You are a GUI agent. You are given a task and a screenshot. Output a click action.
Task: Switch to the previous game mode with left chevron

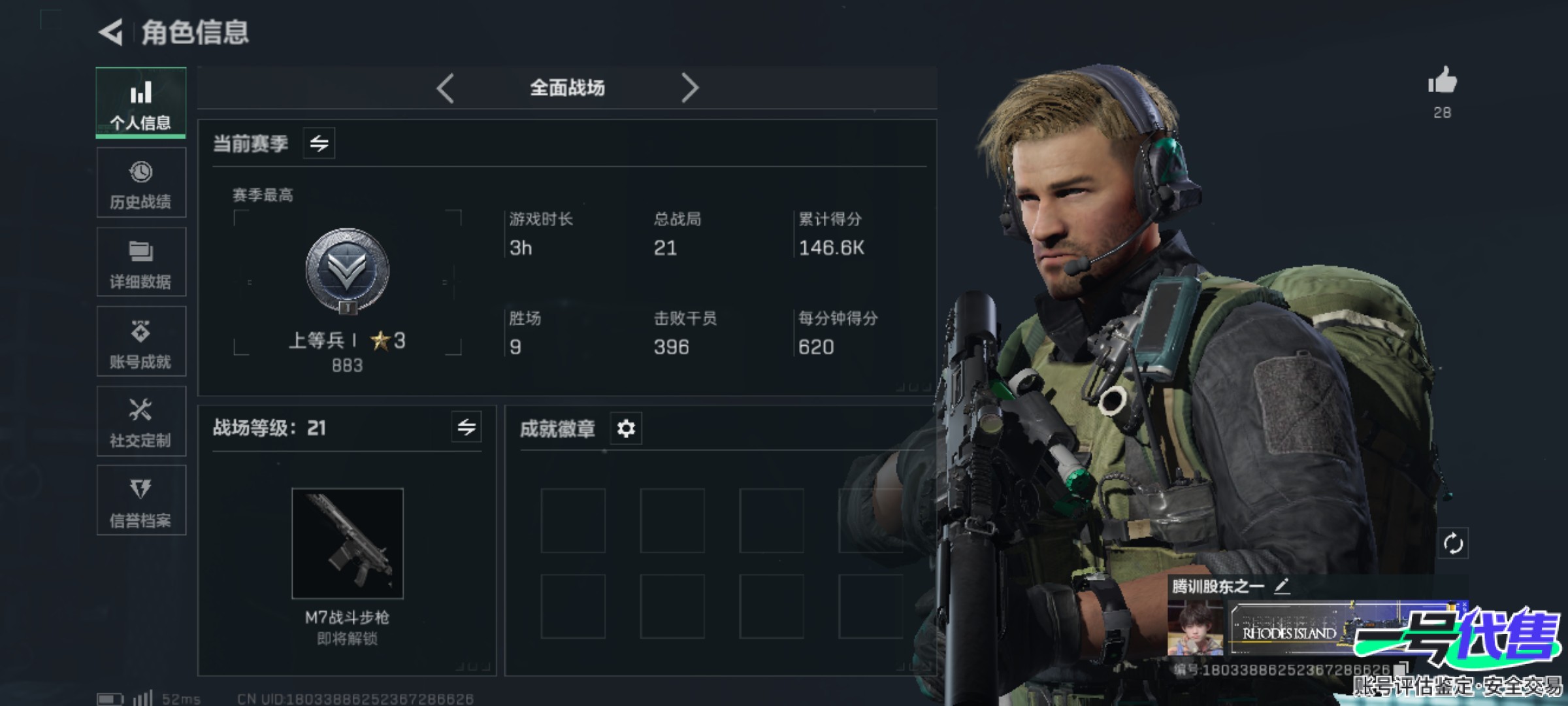(x=446, y=88)
